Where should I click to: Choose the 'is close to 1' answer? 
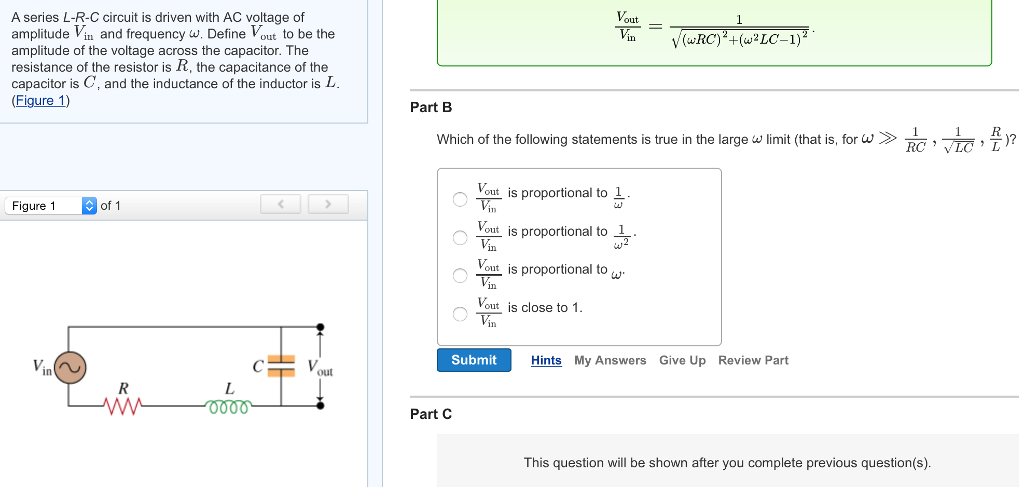click(x=460, y=314)
